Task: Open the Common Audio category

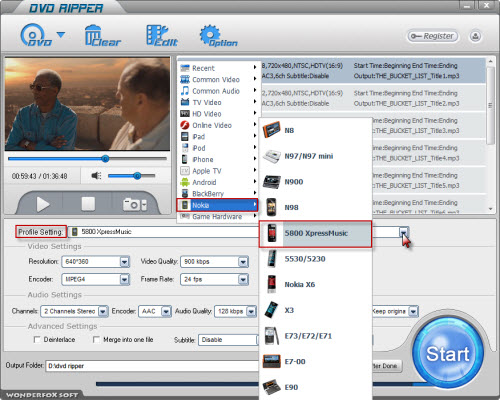Action: click(x=218, y=91)
